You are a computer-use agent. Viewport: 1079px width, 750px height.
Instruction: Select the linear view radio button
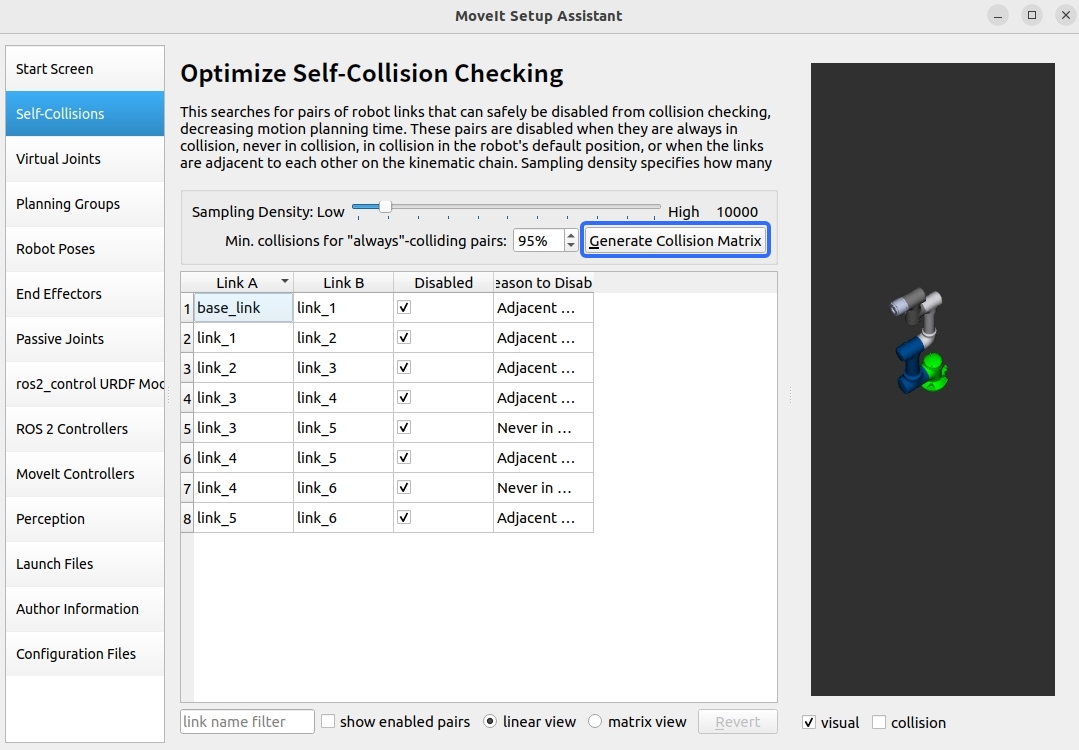click(490, 722)
